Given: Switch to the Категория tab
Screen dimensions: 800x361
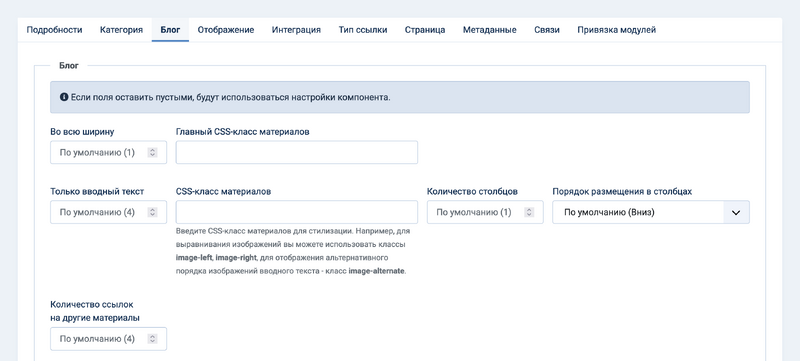Looking at the screenshot, I should click(x=121, y=30).
